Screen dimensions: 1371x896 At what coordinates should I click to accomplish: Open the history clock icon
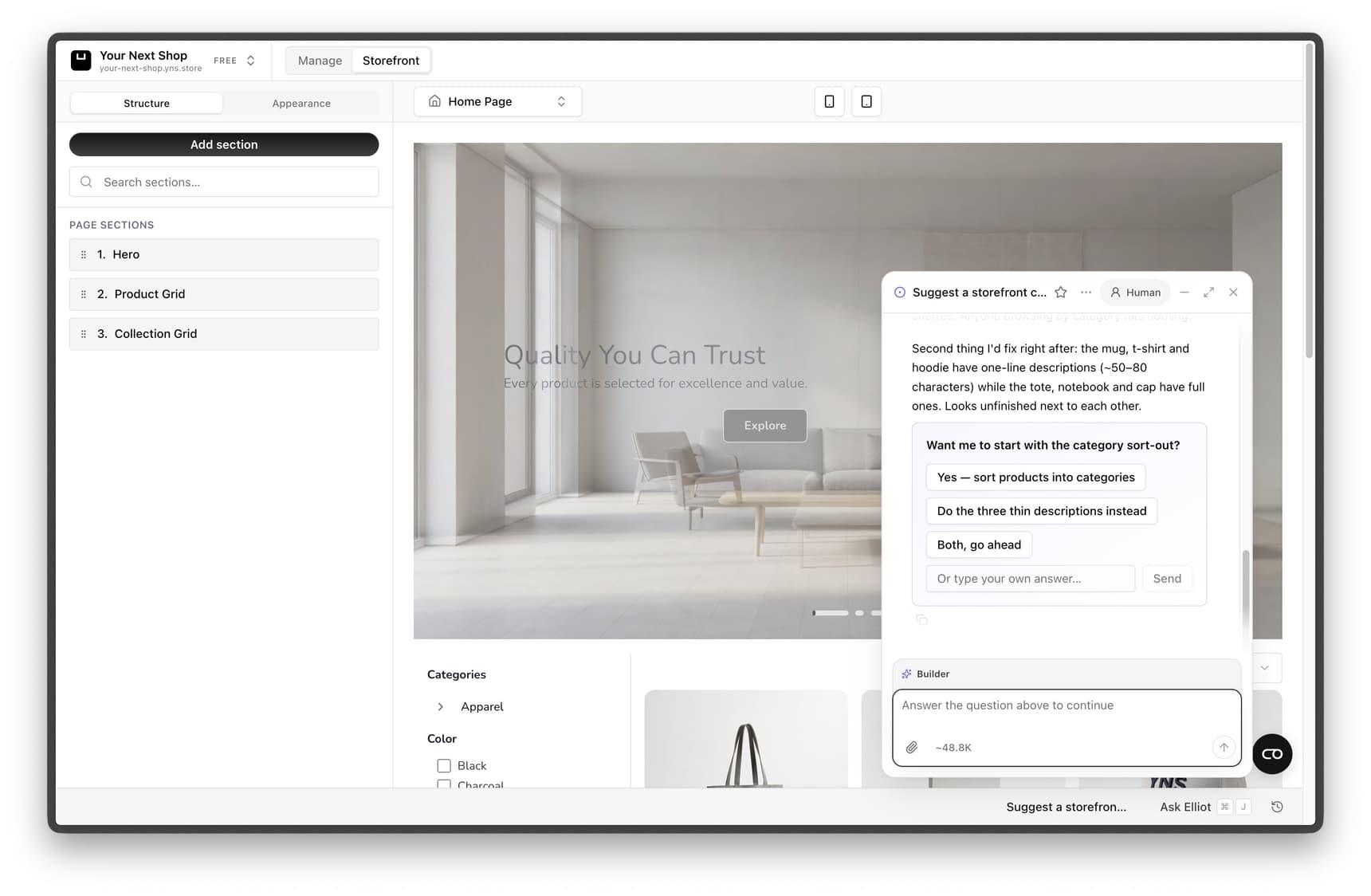click(x=1277, y=808)
